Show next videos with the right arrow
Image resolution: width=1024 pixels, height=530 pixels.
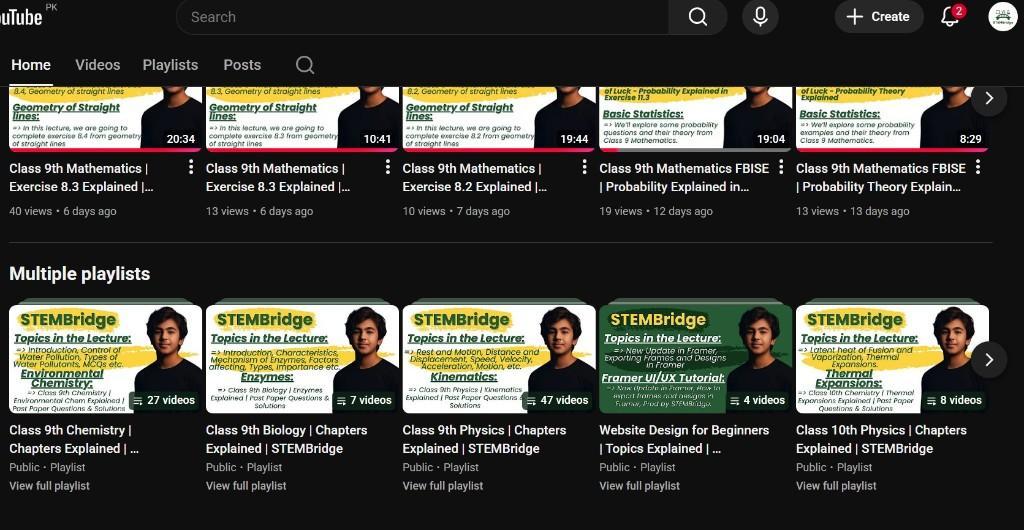click(989, 99)
